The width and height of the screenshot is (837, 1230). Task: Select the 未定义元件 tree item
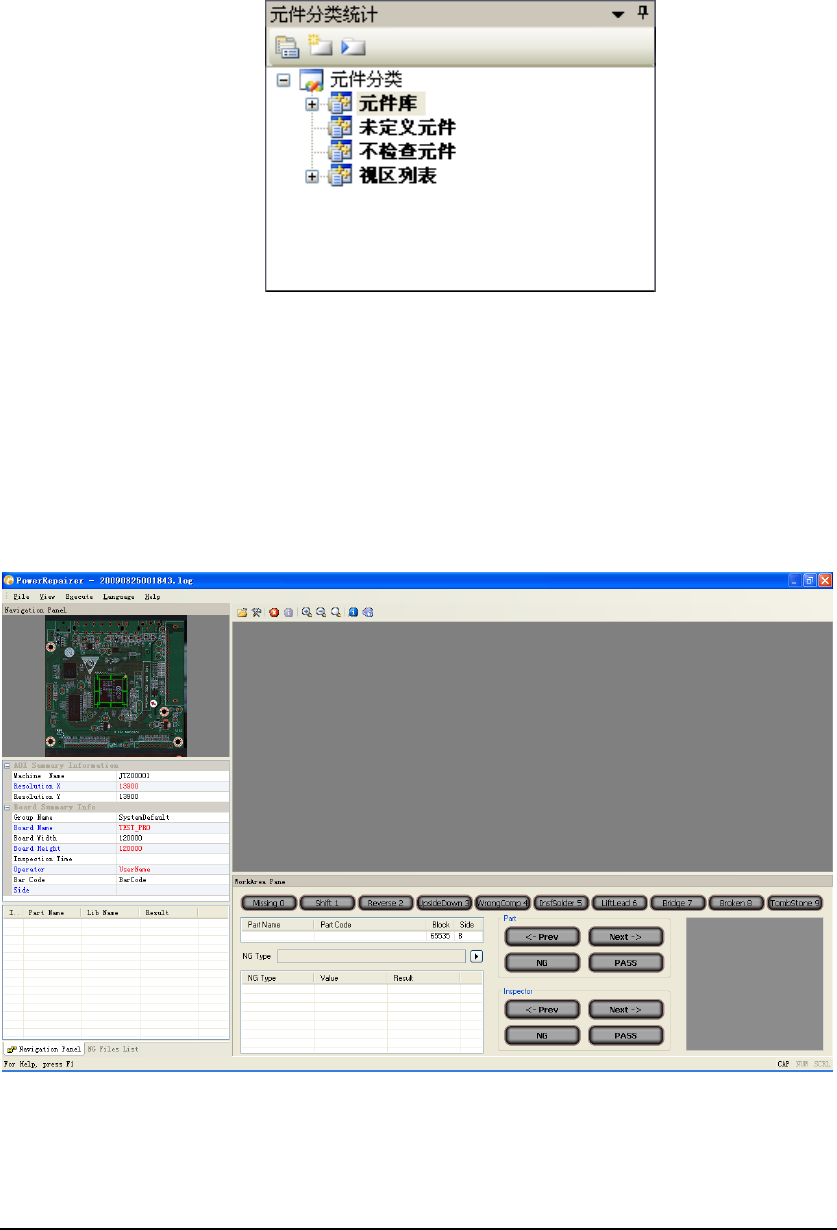click(407, 128)
